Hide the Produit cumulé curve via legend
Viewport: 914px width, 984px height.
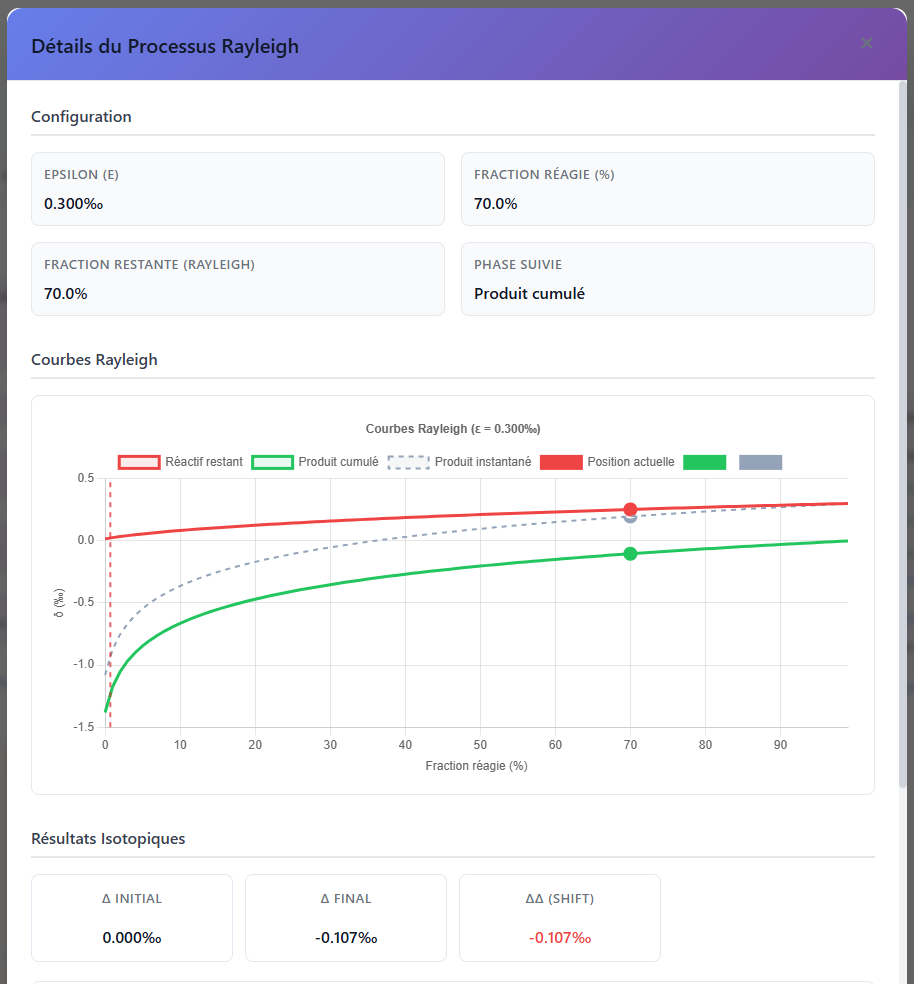coord(315,462)
